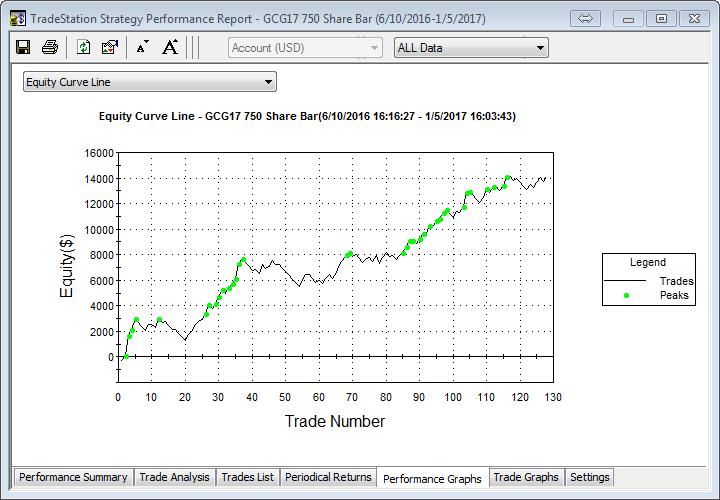Viewport: 720px width, 500px height.
Task: Open the Equity Curve Line graph dropdown
Action: 149,82
